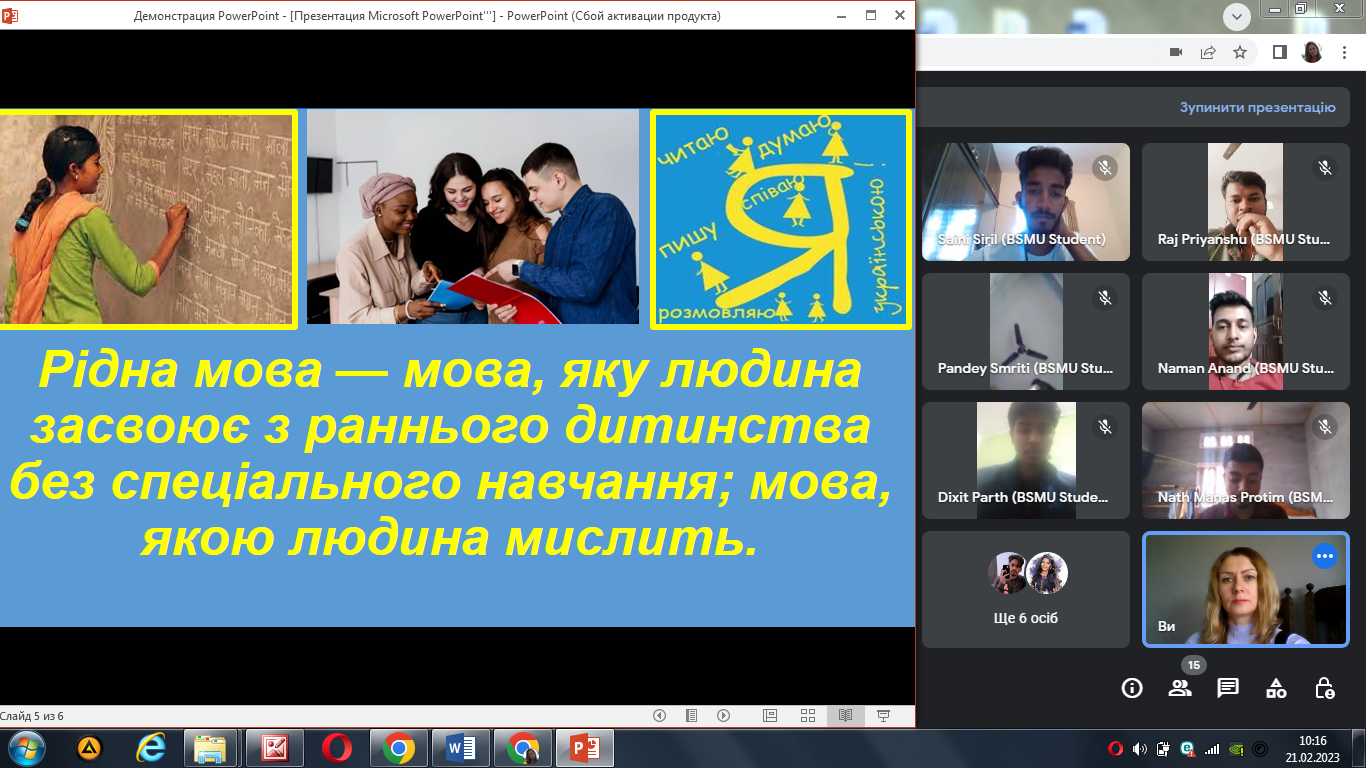Go to the previous slide arrow
Image resolution: width=1366 pixels, height=768 pixels.
click(x=659, y=716)
